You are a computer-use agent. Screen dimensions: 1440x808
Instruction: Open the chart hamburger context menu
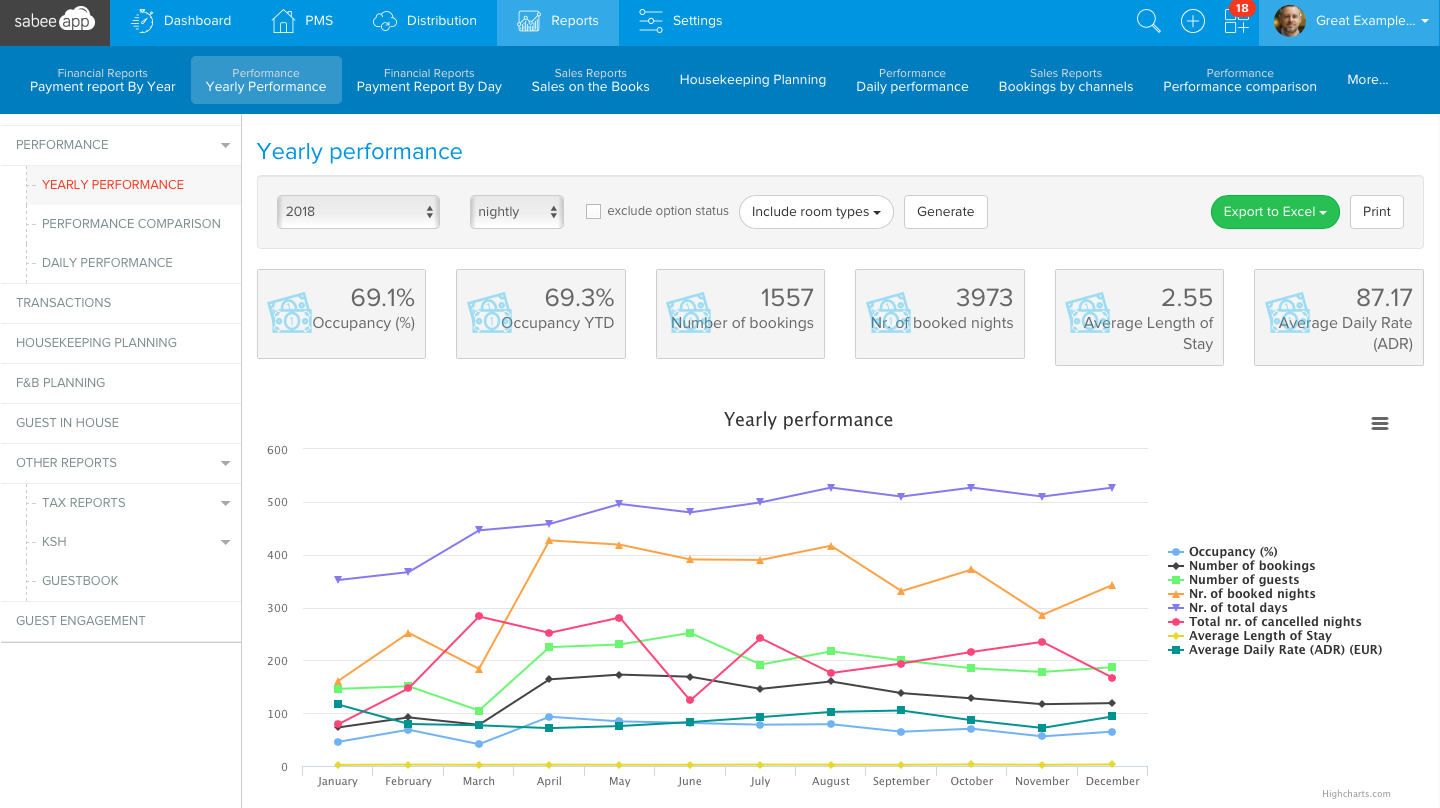point(1380,424)
